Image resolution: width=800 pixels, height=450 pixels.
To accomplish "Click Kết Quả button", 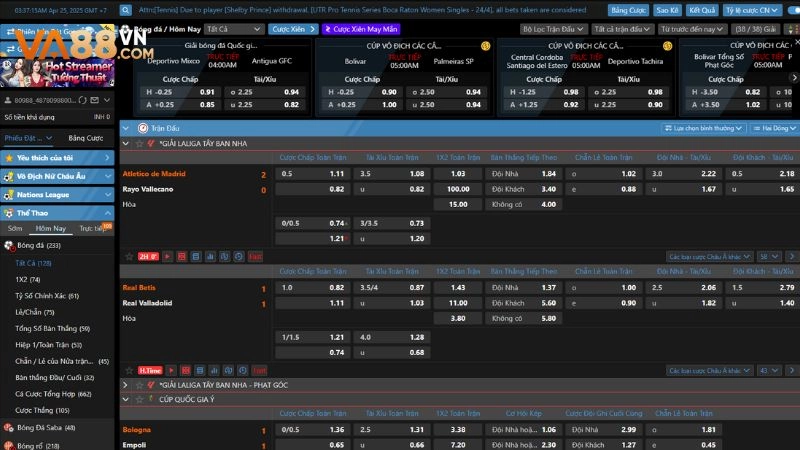I will [702, 10].
